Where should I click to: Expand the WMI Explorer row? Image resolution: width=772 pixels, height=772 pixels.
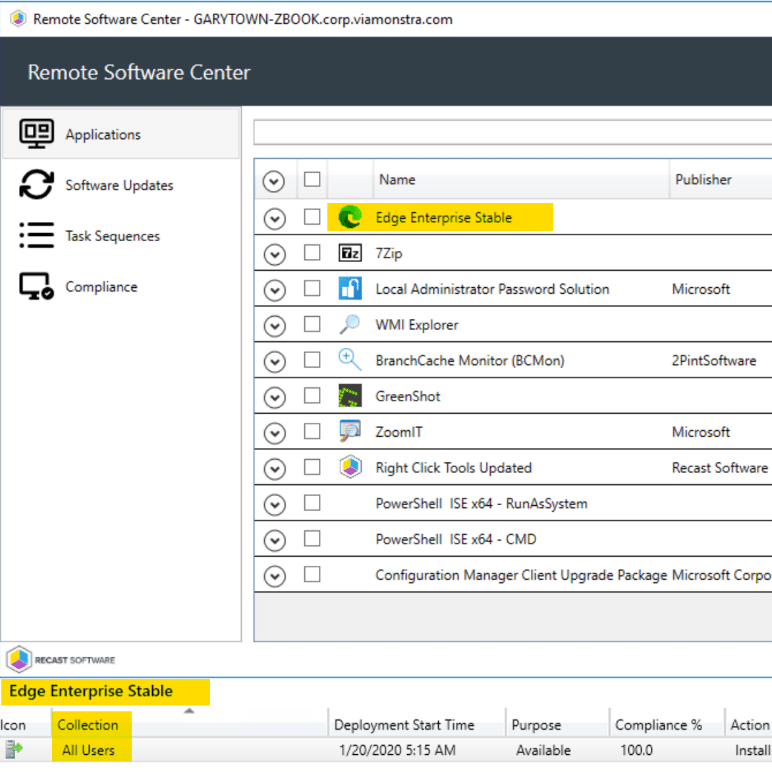(274, 326)
